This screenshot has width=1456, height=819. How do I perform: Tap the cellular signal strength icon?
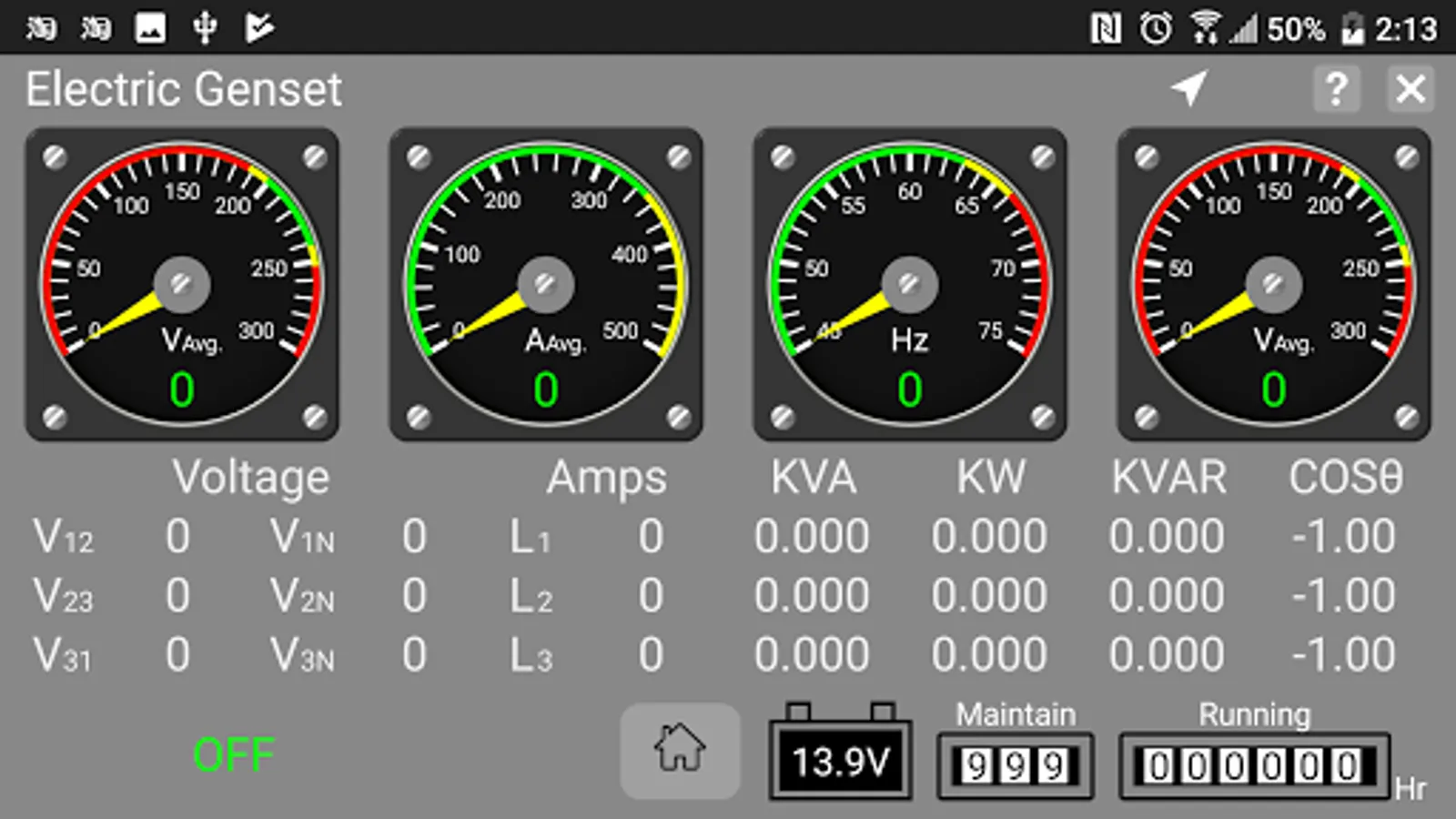click(x=1242, y=30)
